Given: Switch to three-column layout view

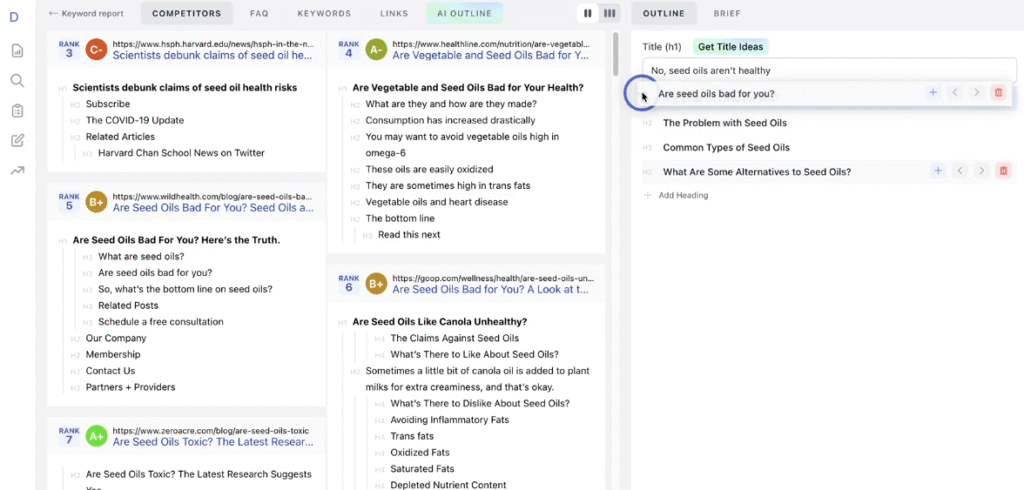Looking at the screenshot, I should point(609,13).
